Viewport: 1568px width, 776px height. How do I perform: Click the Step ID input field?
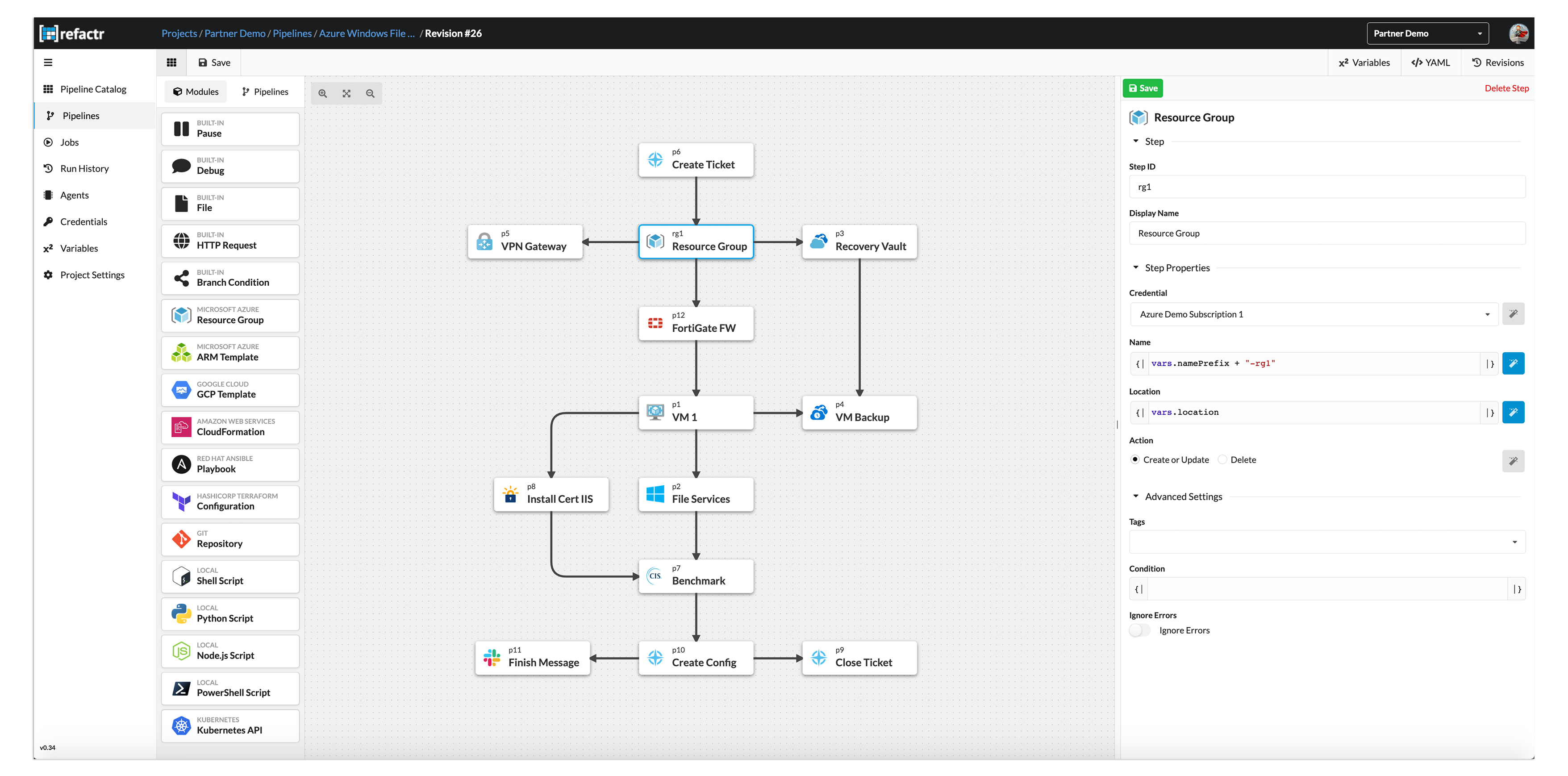(x=1326, y=187)
